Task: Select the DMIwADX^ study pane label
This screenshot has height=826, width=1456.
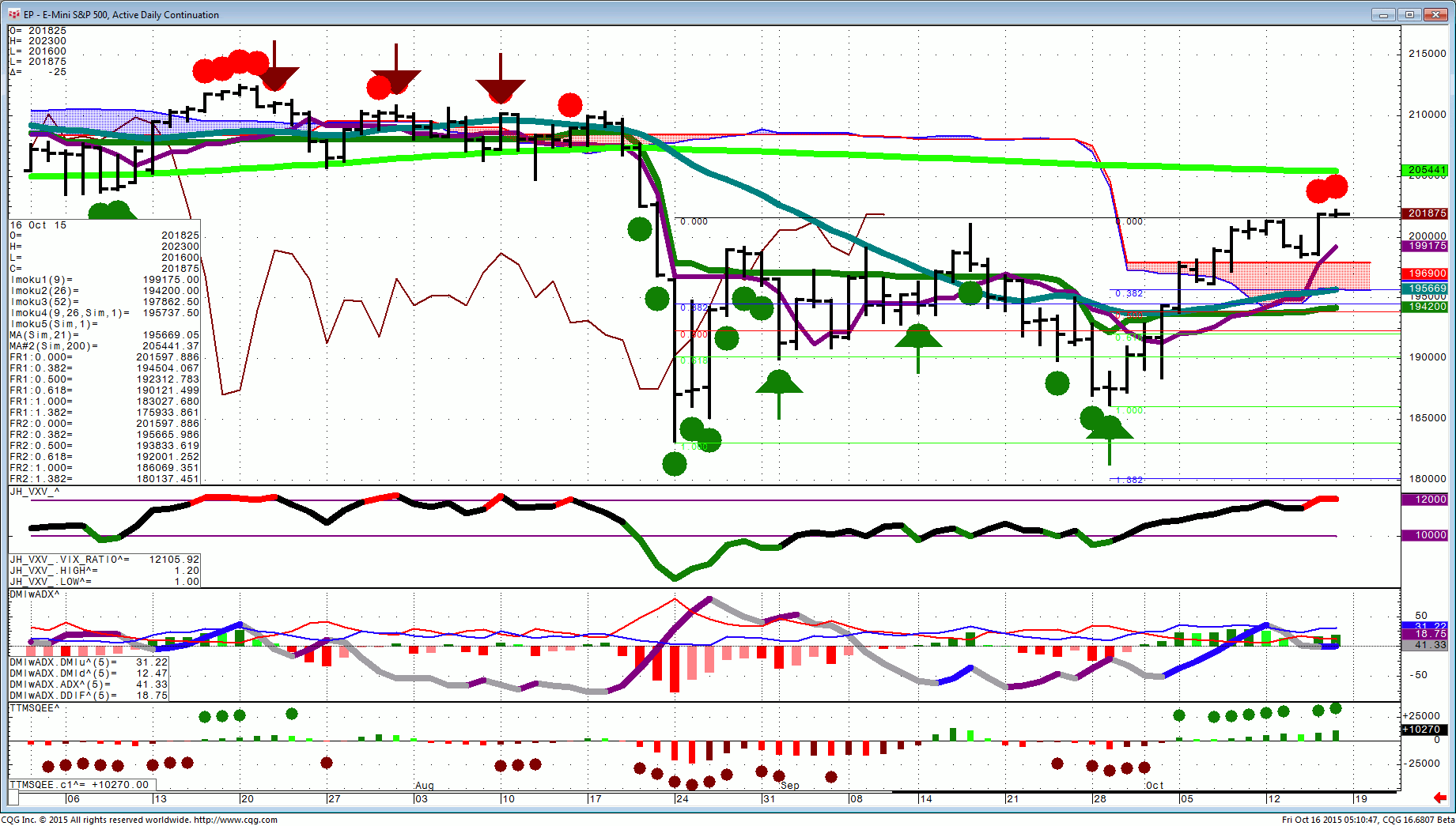Action: coord(34,594)
